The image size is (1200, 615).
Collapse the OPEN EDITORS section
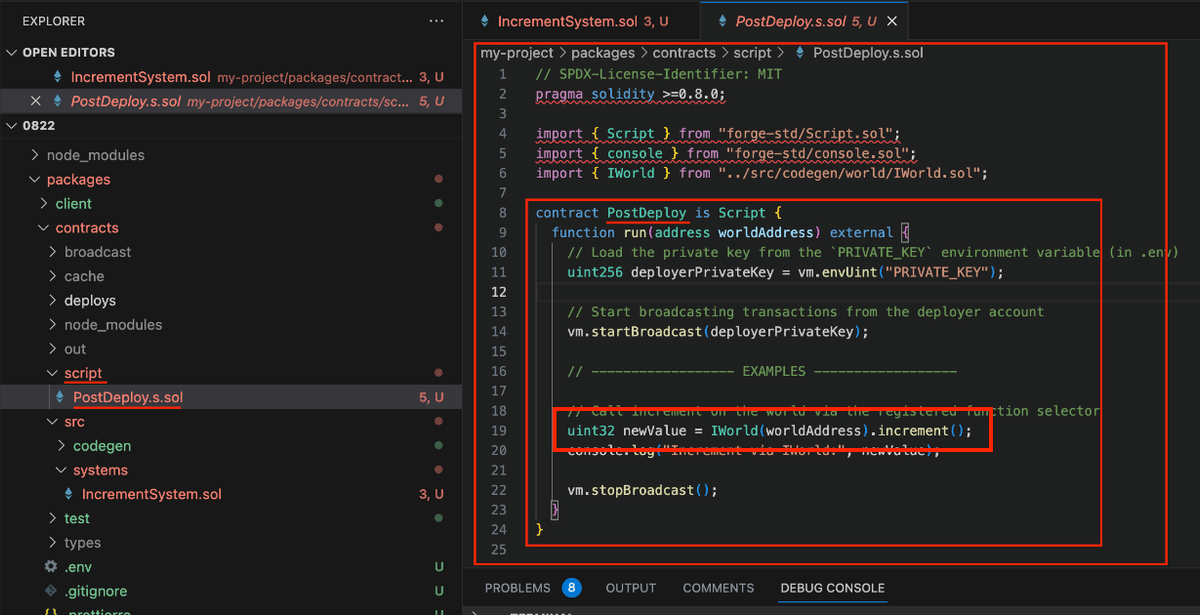coord(12,52)
